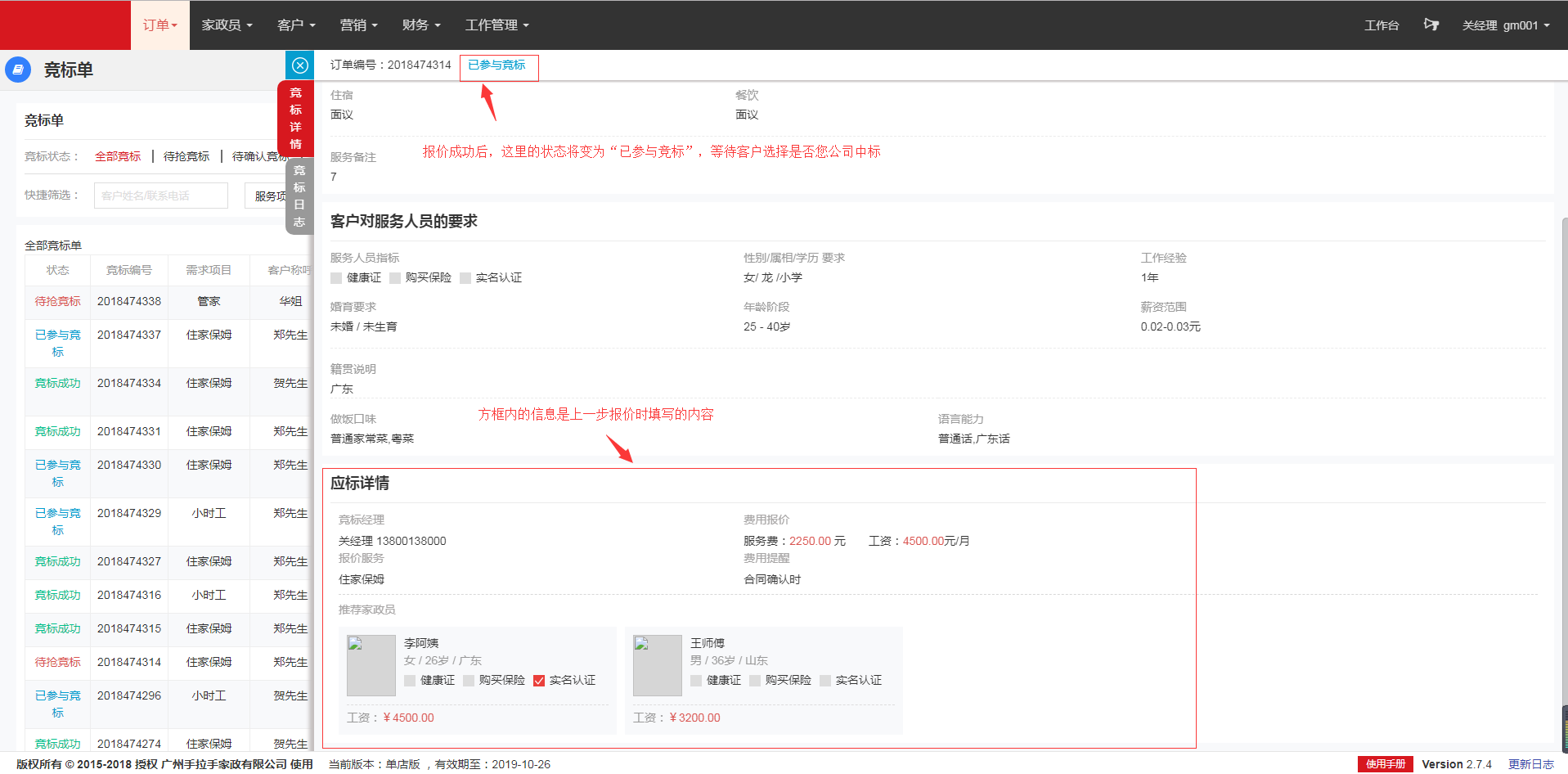
Task: Open 王师傅 avatar thumbnail
Action: coord(658,665)
